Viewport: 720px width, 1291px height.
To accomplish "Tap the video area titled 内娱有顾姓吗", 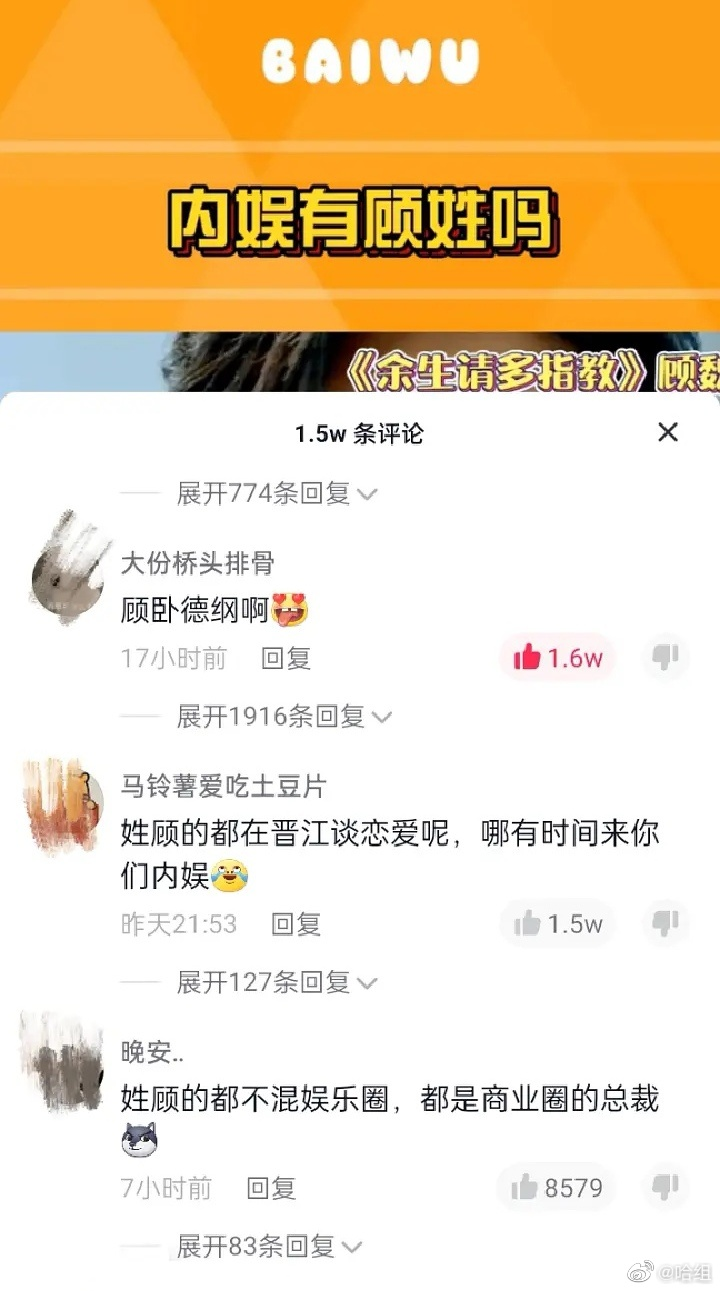I will click(x=360, y=195).
